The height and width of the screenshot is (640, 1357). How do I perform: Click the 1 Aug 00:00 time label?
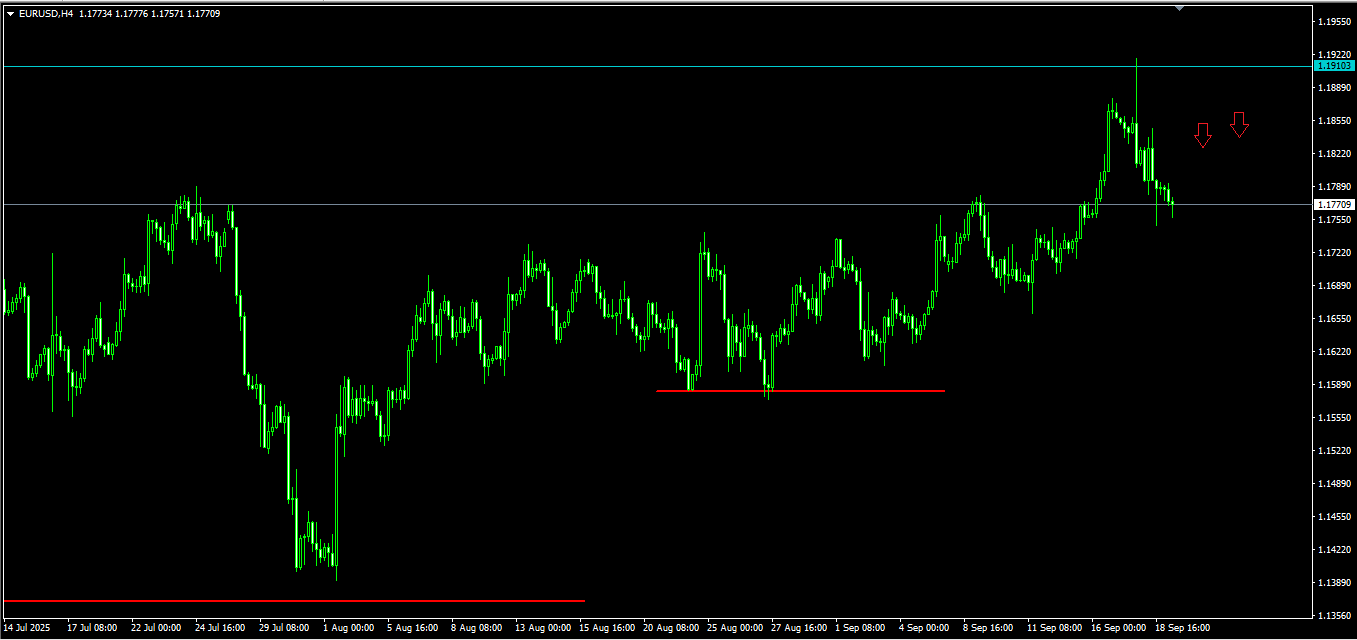[348, 628]
